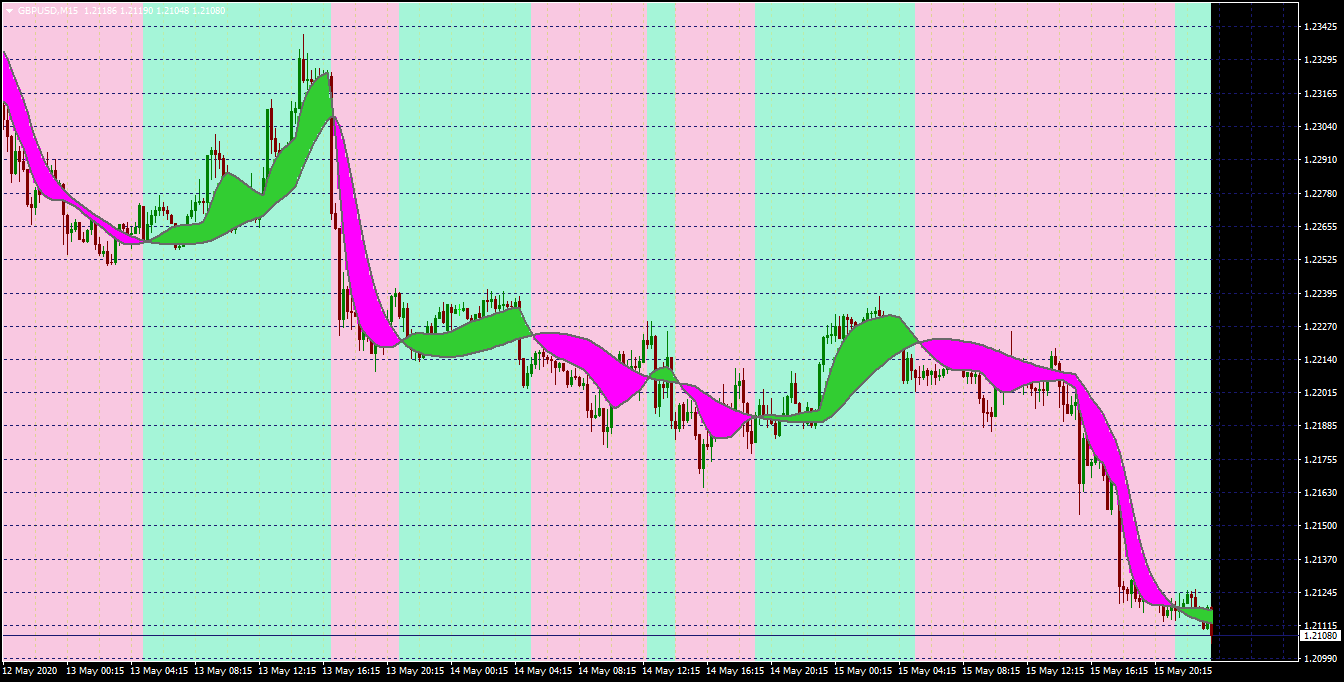
Task: Click the GBPUSD,M15 chart title text
Action: pyautogui.click(x=48, y=9)
